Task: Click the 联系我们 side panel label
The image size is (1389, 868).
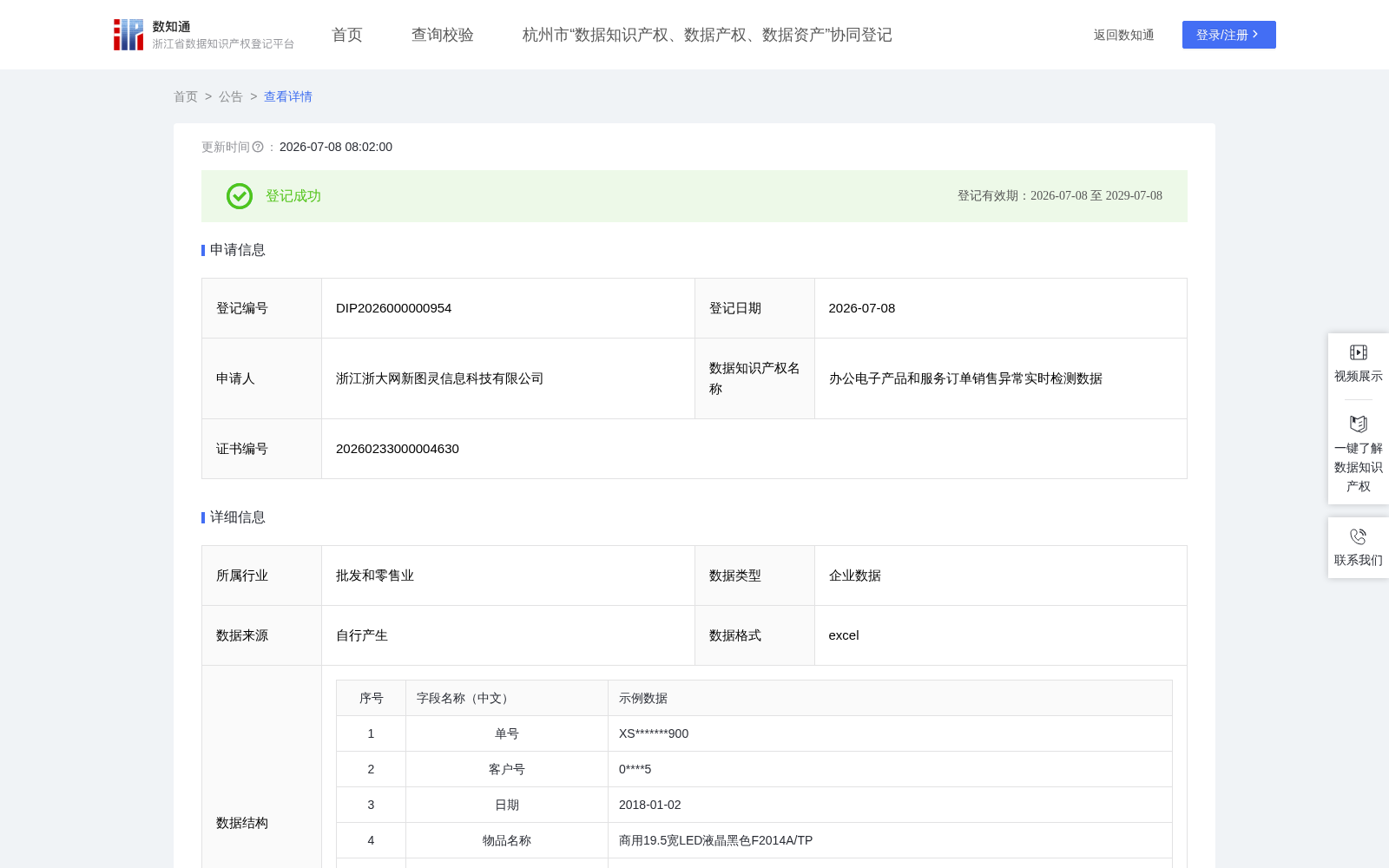Action: (x=1359, y=560)
